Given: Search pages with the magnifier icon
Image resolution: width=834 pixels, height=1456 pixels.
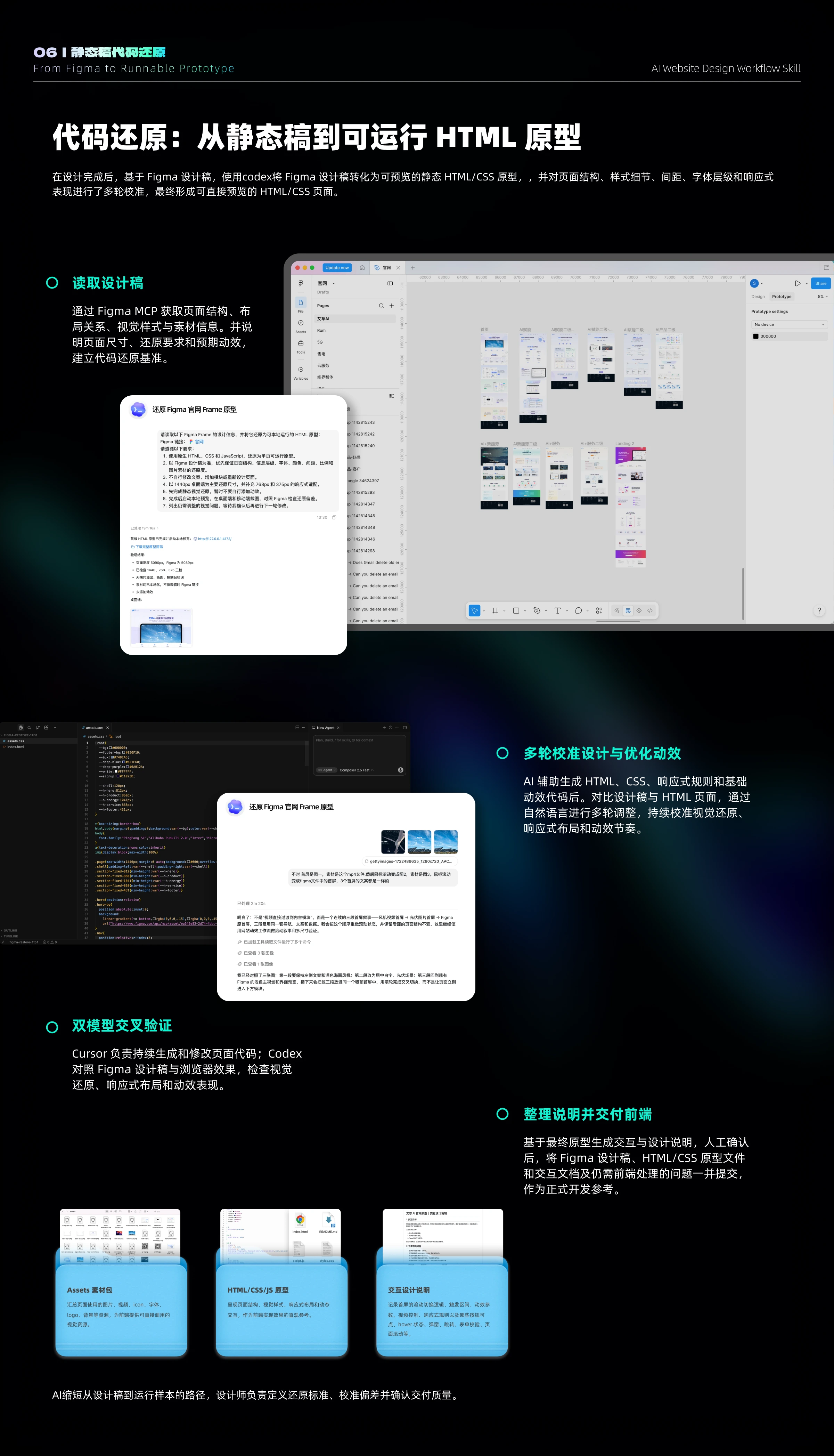Looking at the screenshot, I should [x=381, y=305].
